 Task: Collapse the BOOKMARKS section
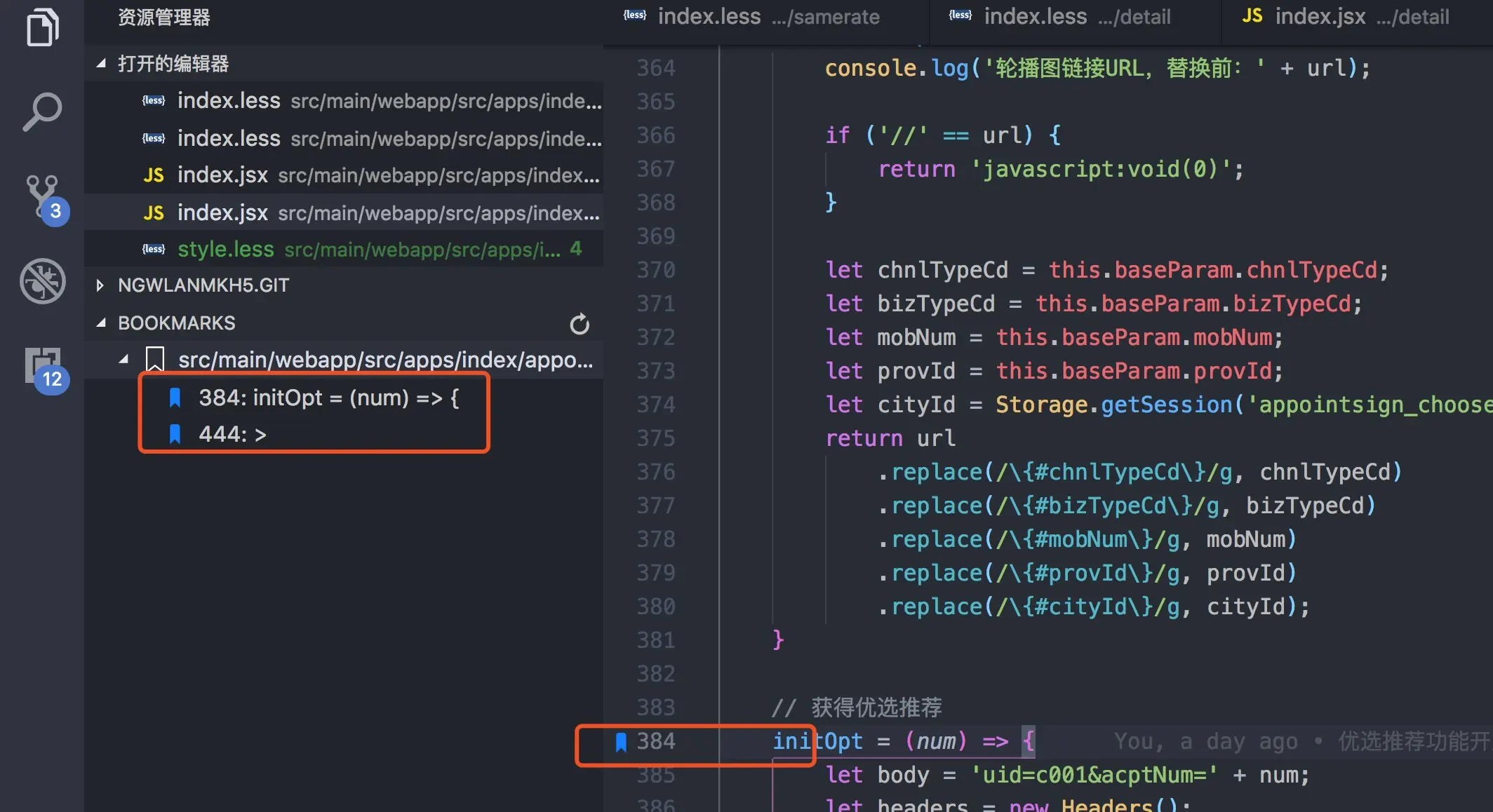(x=101, y=323)
